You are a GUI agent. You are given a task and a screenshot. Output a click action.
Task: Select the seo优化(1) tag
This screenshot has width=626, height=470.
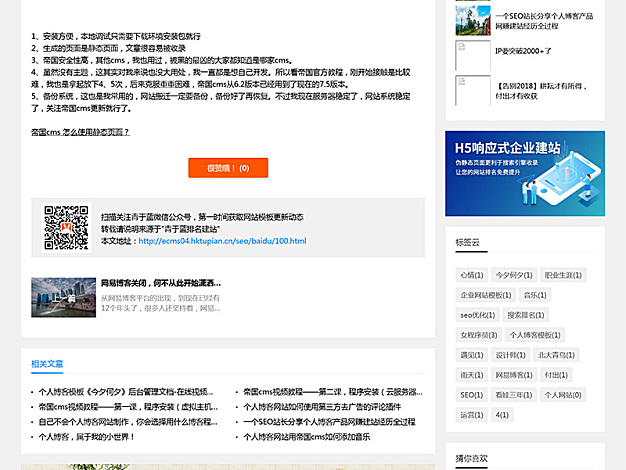(477, 315)
